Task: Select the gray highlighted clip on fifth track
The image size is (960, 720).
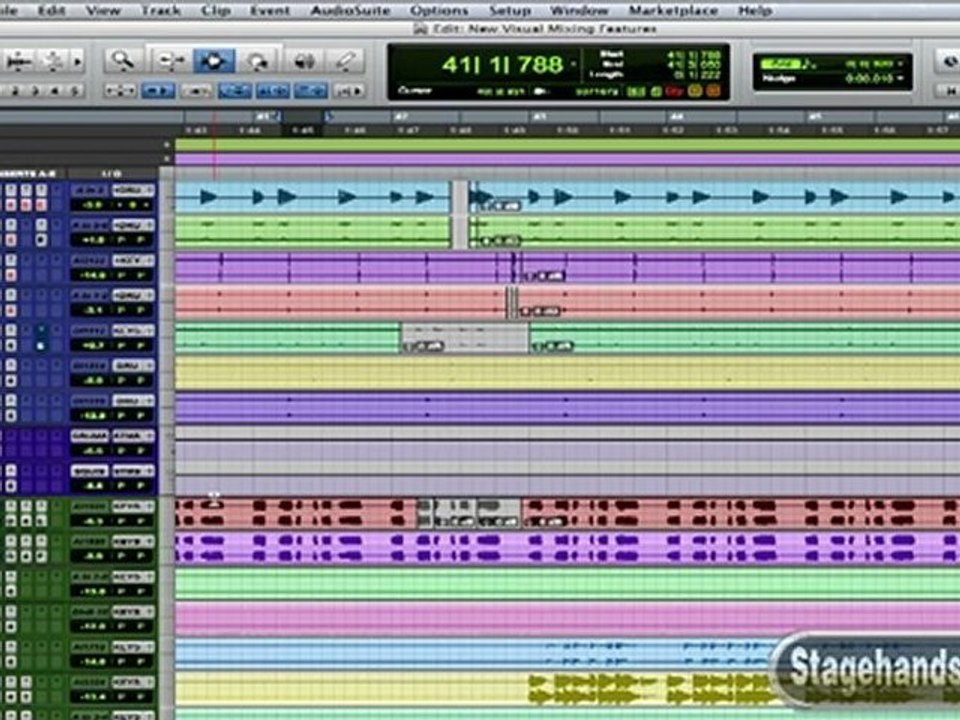Action: pyautogui.click(x=465, y=339)
